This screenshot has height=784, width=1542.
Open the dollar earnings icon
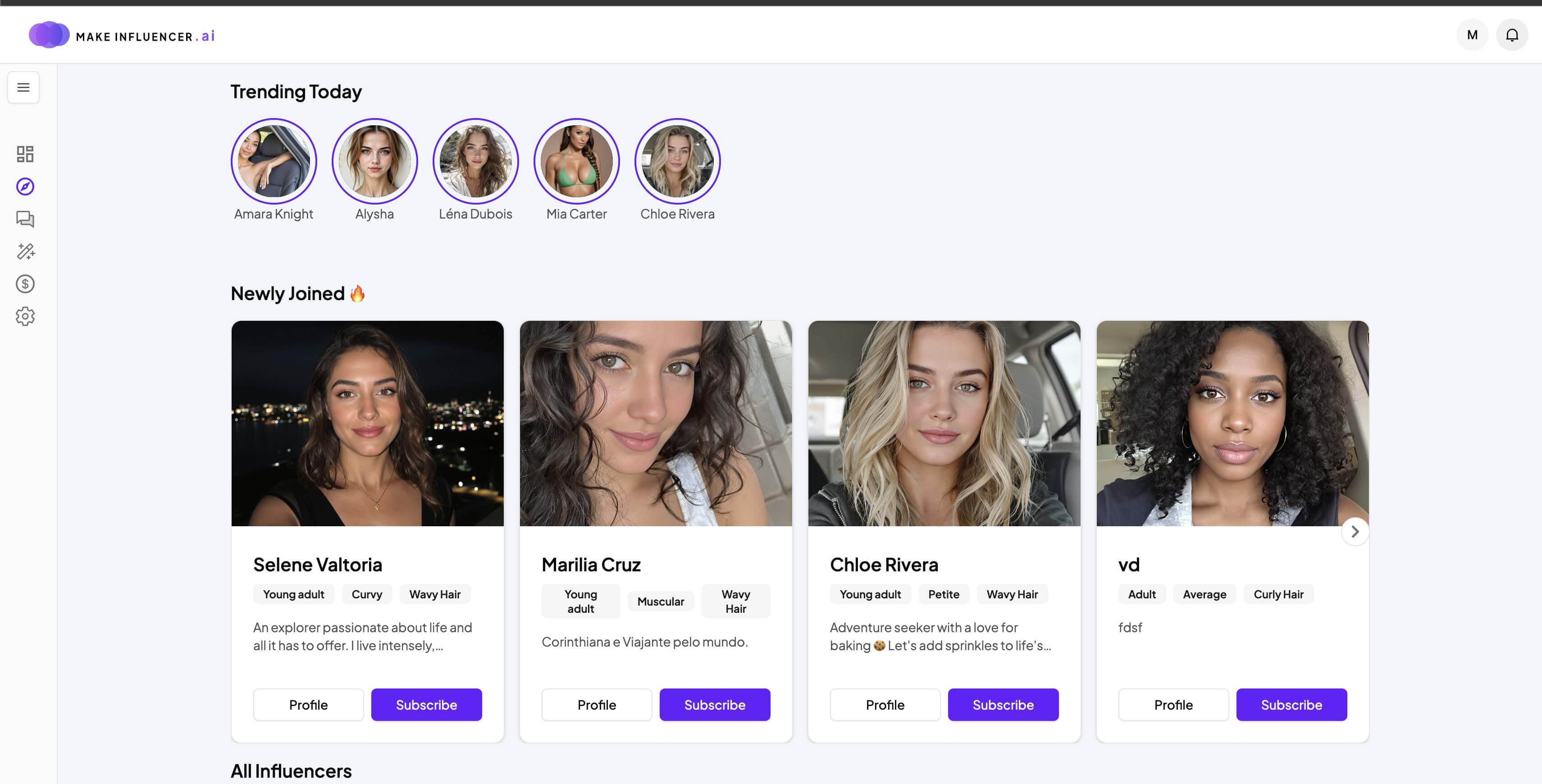25,284
